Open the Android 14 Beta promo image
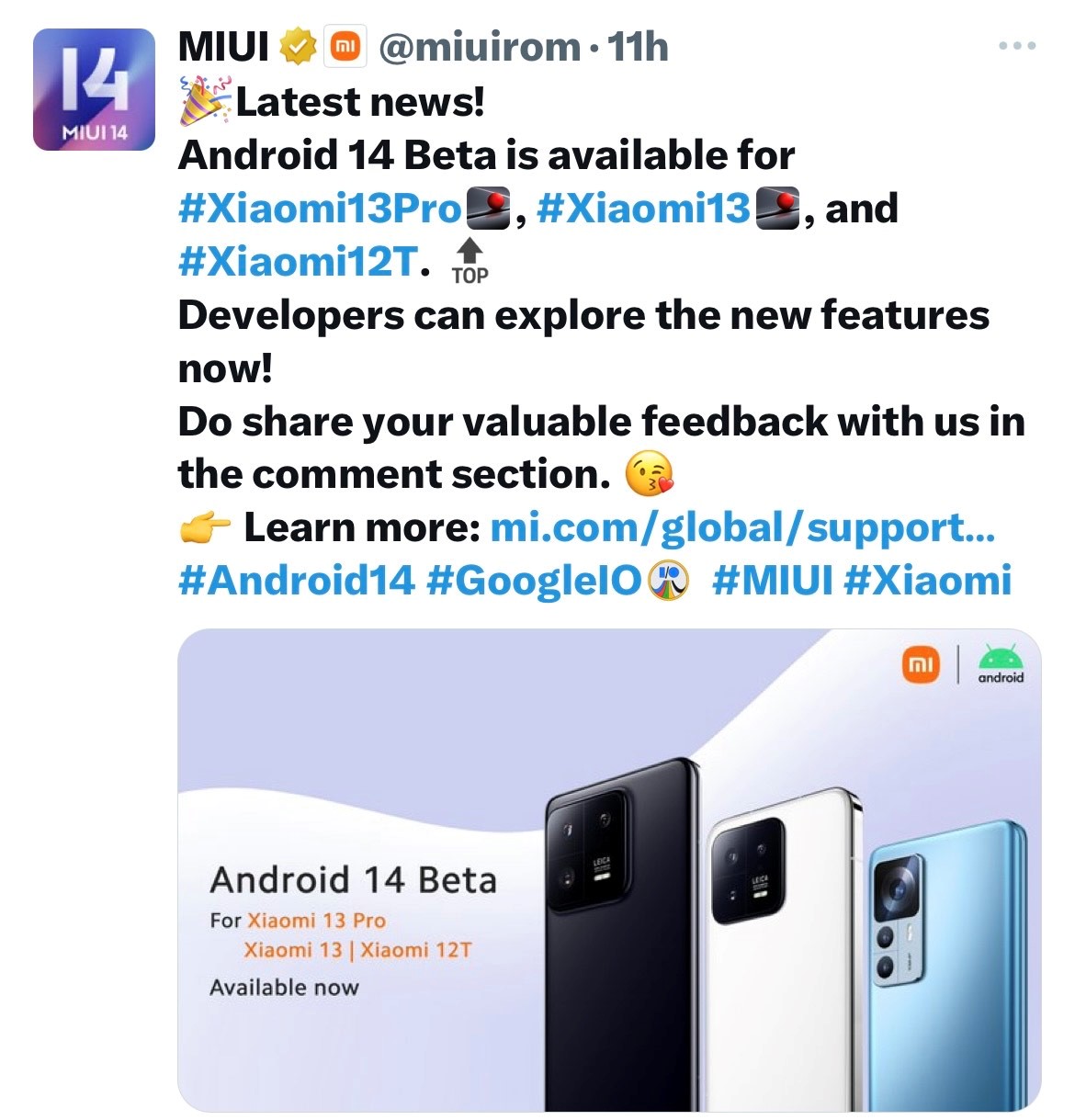1075x1120 pixels. coord(609,870)
